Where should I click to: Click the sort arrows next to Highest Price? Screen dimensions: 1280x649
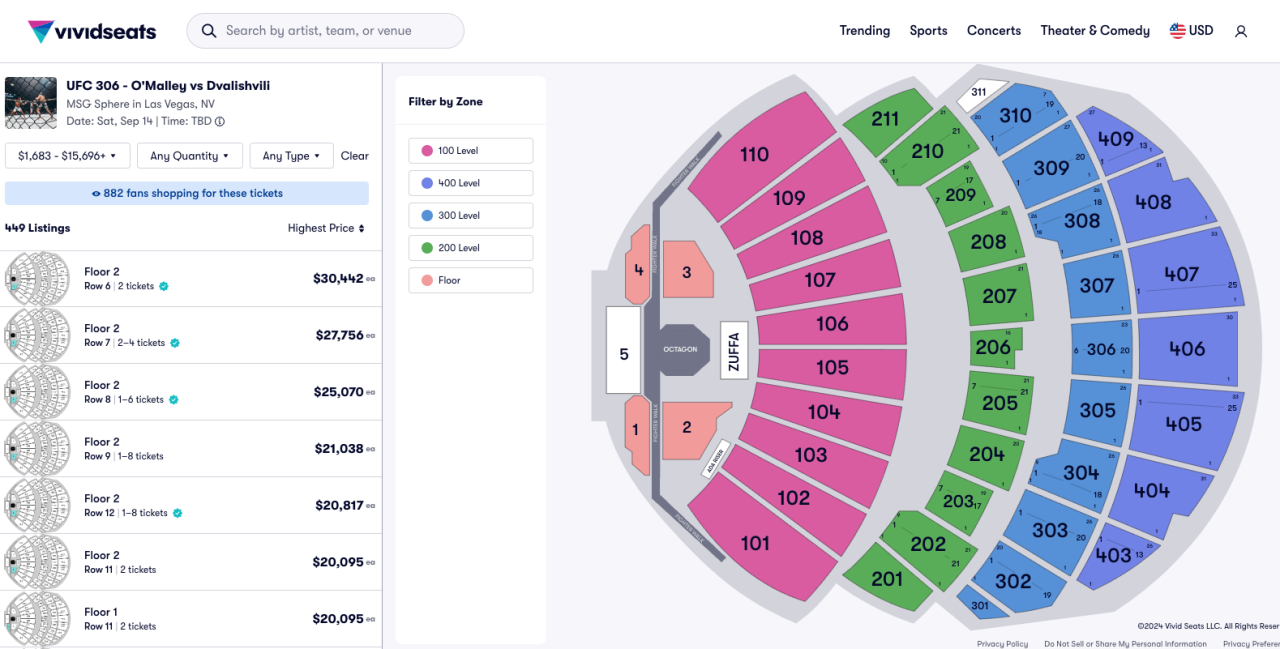coord(364,228)
